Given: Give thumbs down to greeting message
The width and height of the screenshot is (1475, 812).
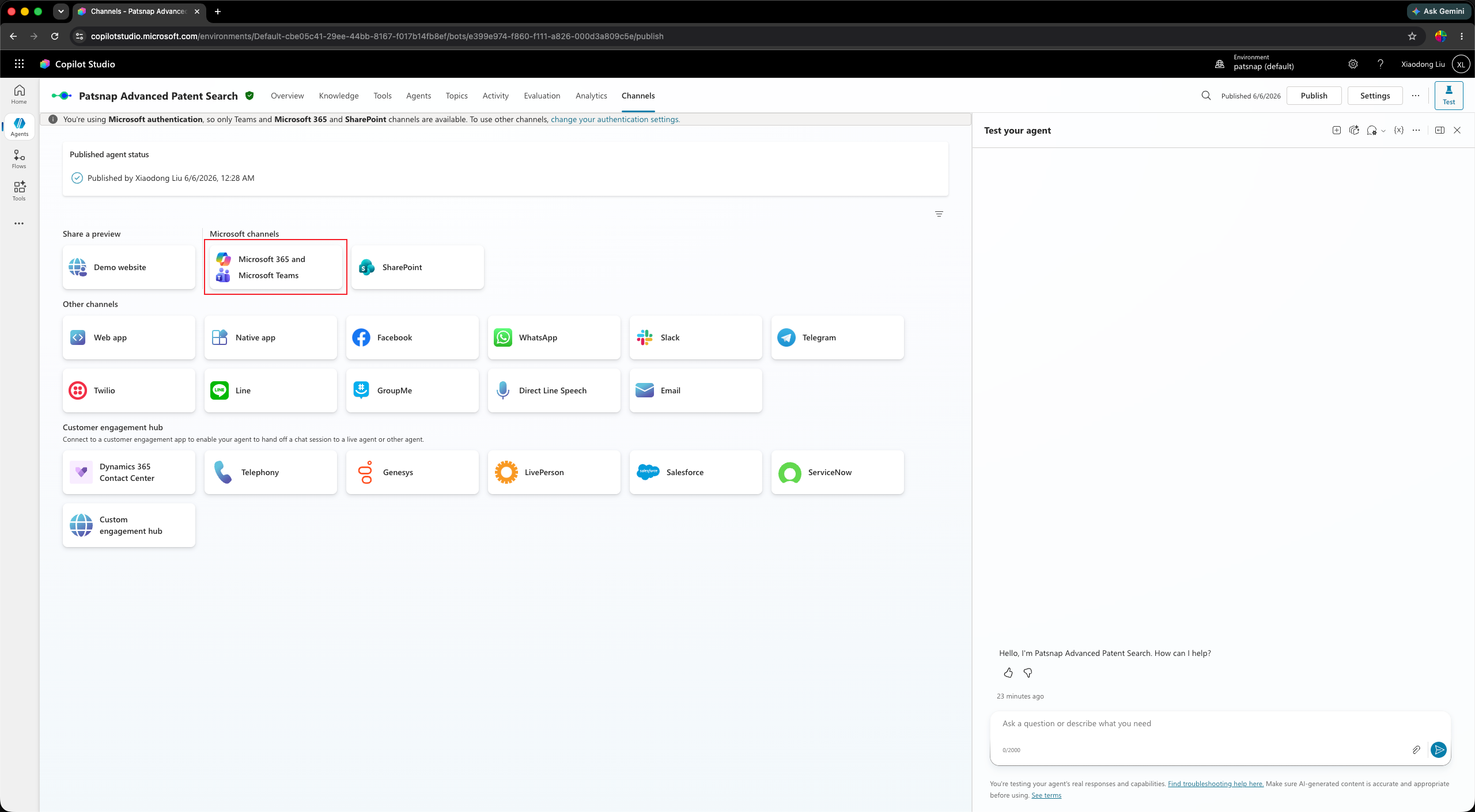Looking at the screenshot, I should click(x=1028, y=673).
